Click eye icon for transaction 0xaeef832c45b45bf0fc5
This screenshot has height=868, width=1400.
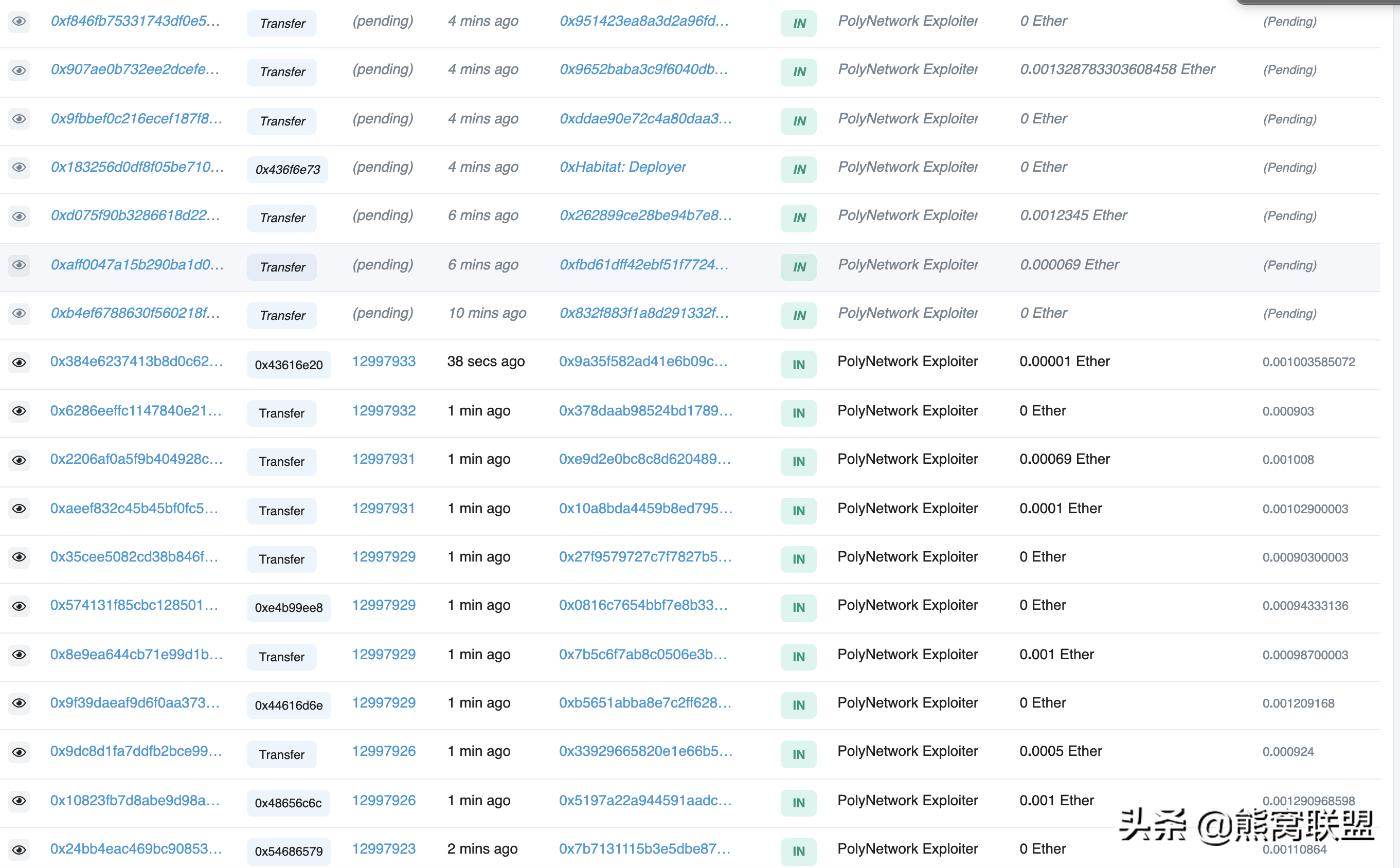19,509
